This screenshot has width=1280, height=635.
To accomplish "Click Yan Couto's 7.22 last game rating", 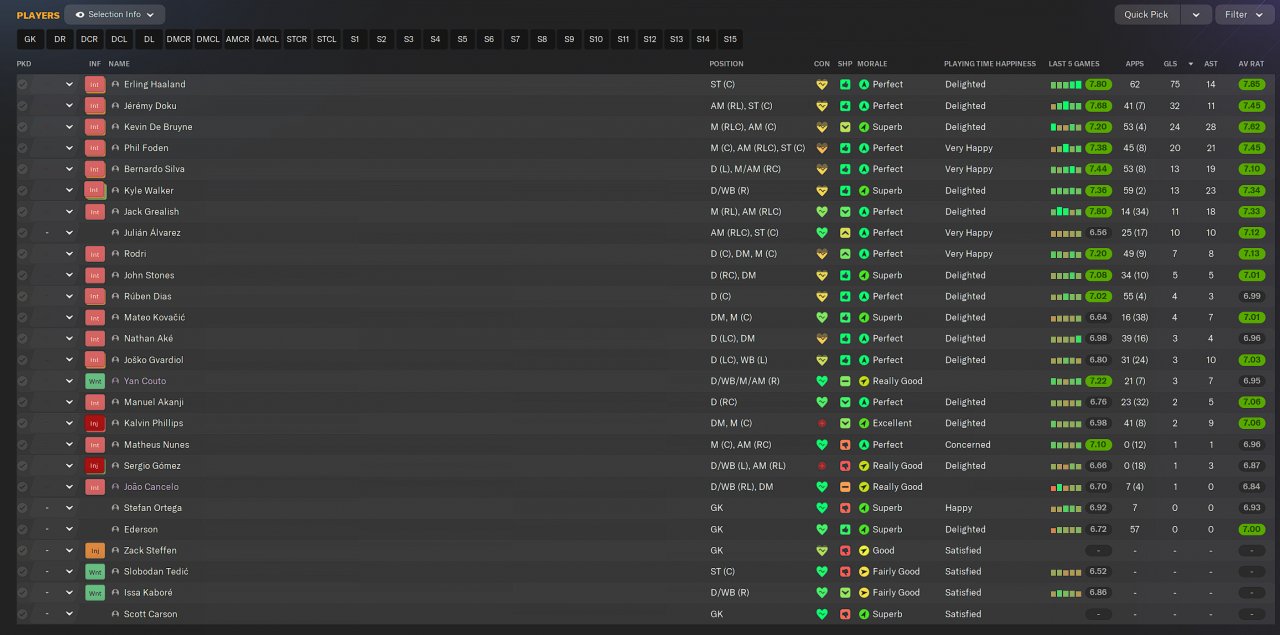I will [1098, 381].
